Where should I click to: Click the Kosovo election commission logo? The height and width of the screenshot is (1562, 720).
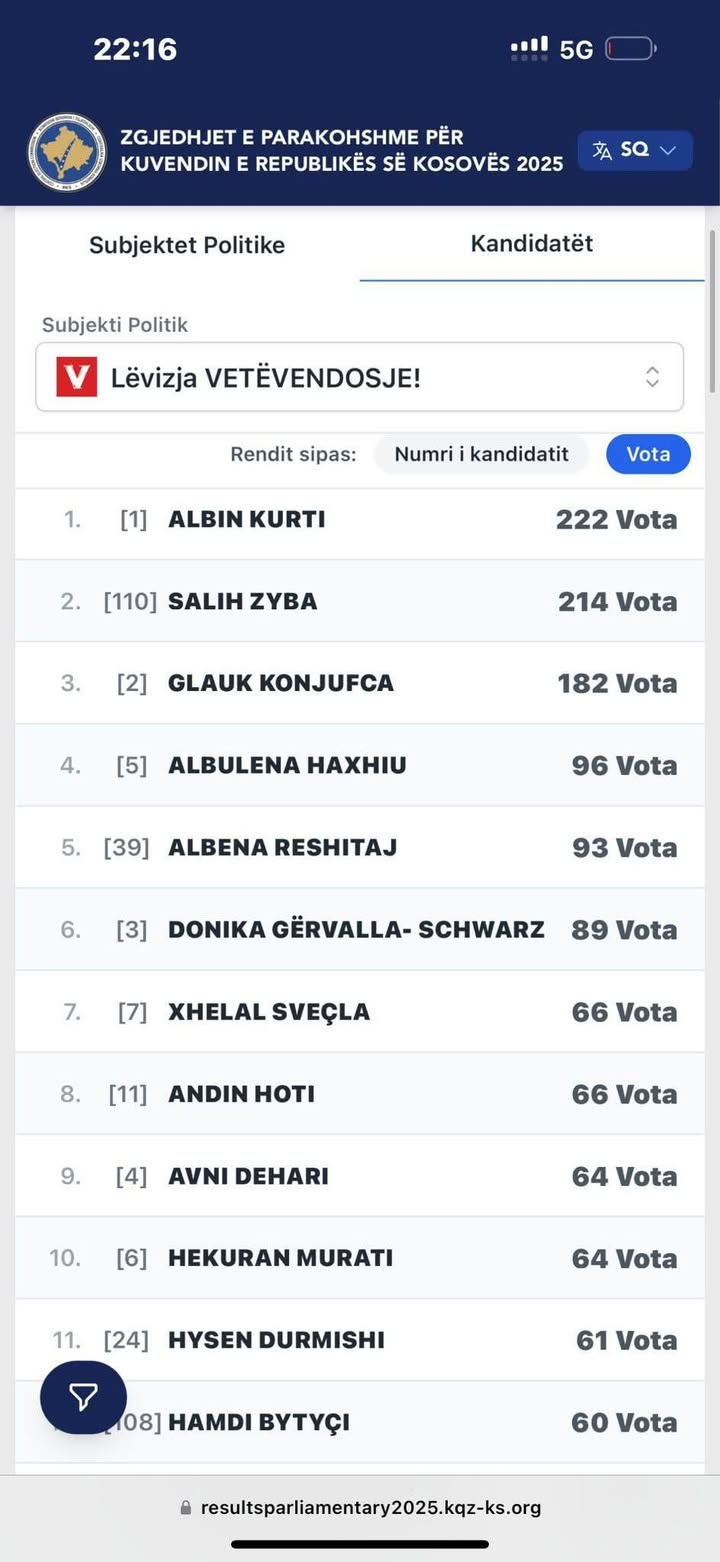click(x=67, y=152)
